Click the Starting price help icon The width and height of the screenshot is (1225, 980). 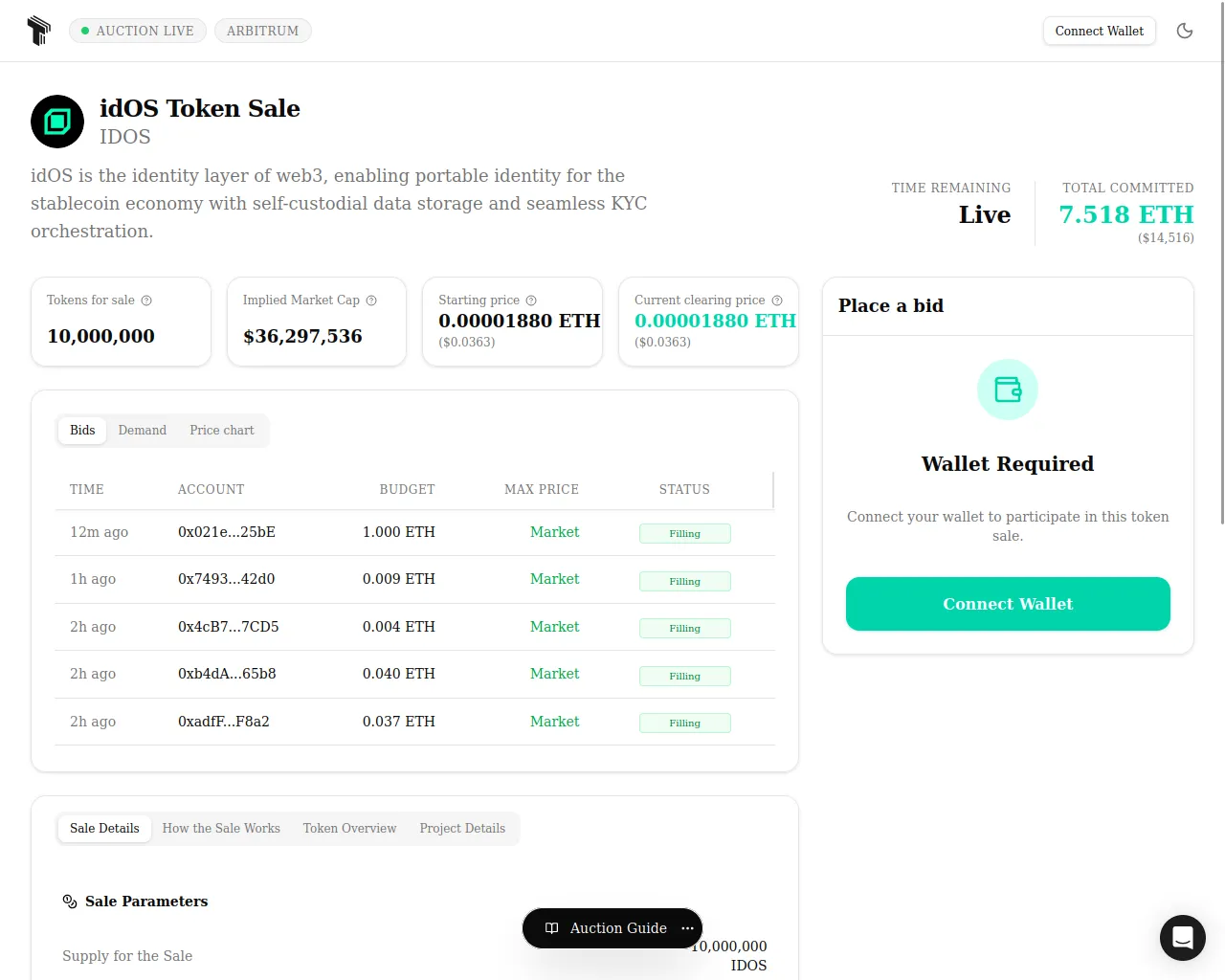pos(531,301)
